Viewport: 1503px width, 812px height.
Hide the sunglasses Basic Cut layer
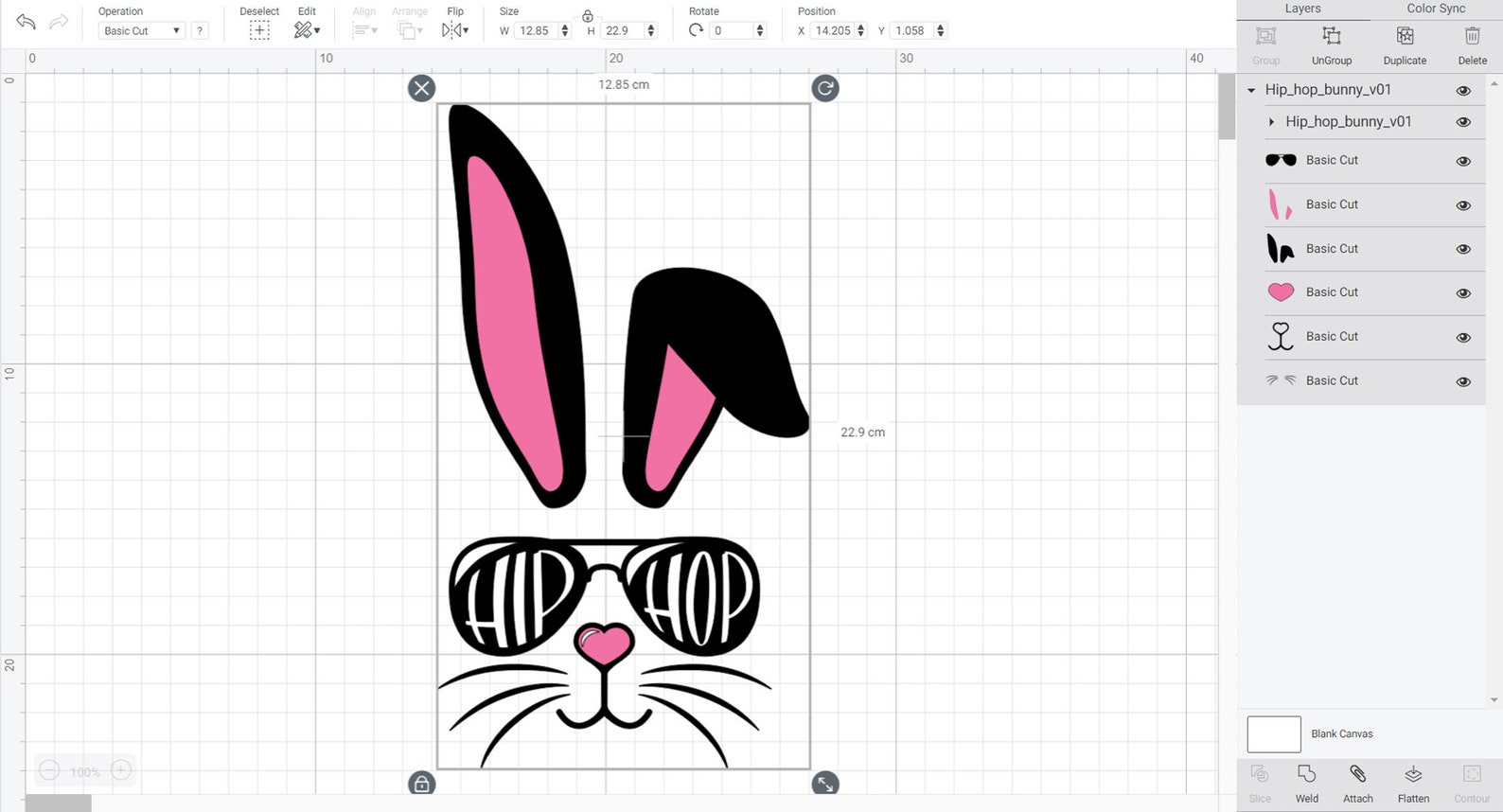pos(1463,161)
